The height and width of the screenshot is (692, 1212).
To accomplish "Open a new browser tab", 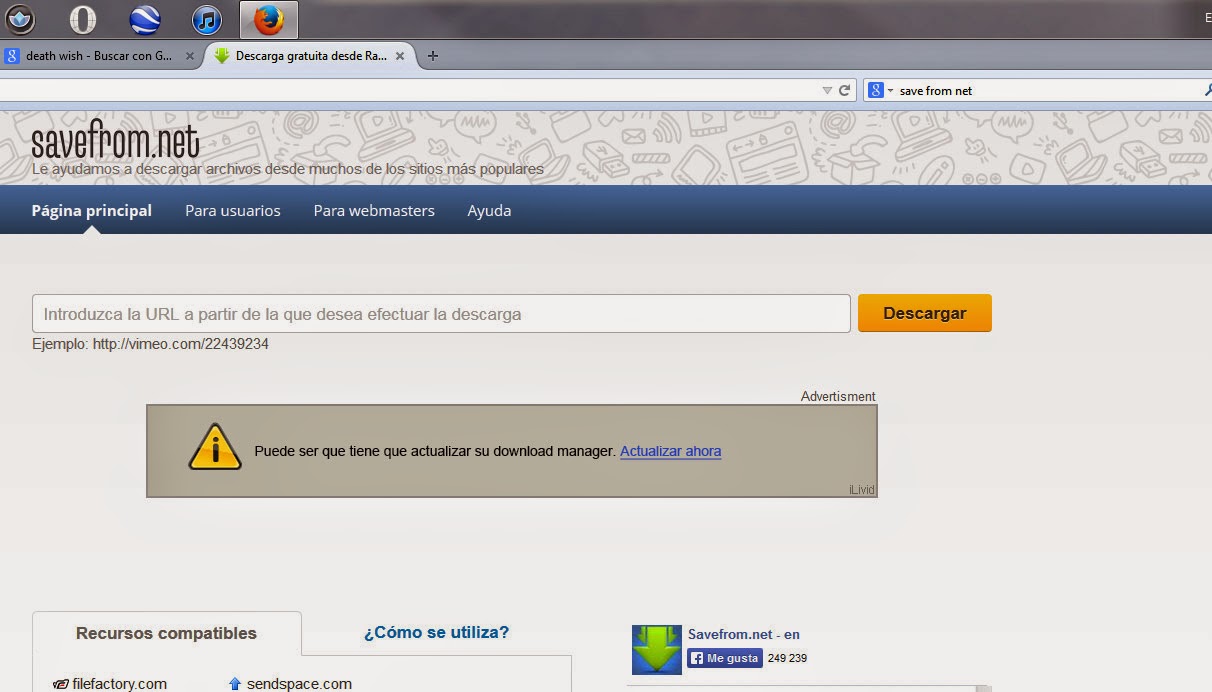I will pos(432,56).
